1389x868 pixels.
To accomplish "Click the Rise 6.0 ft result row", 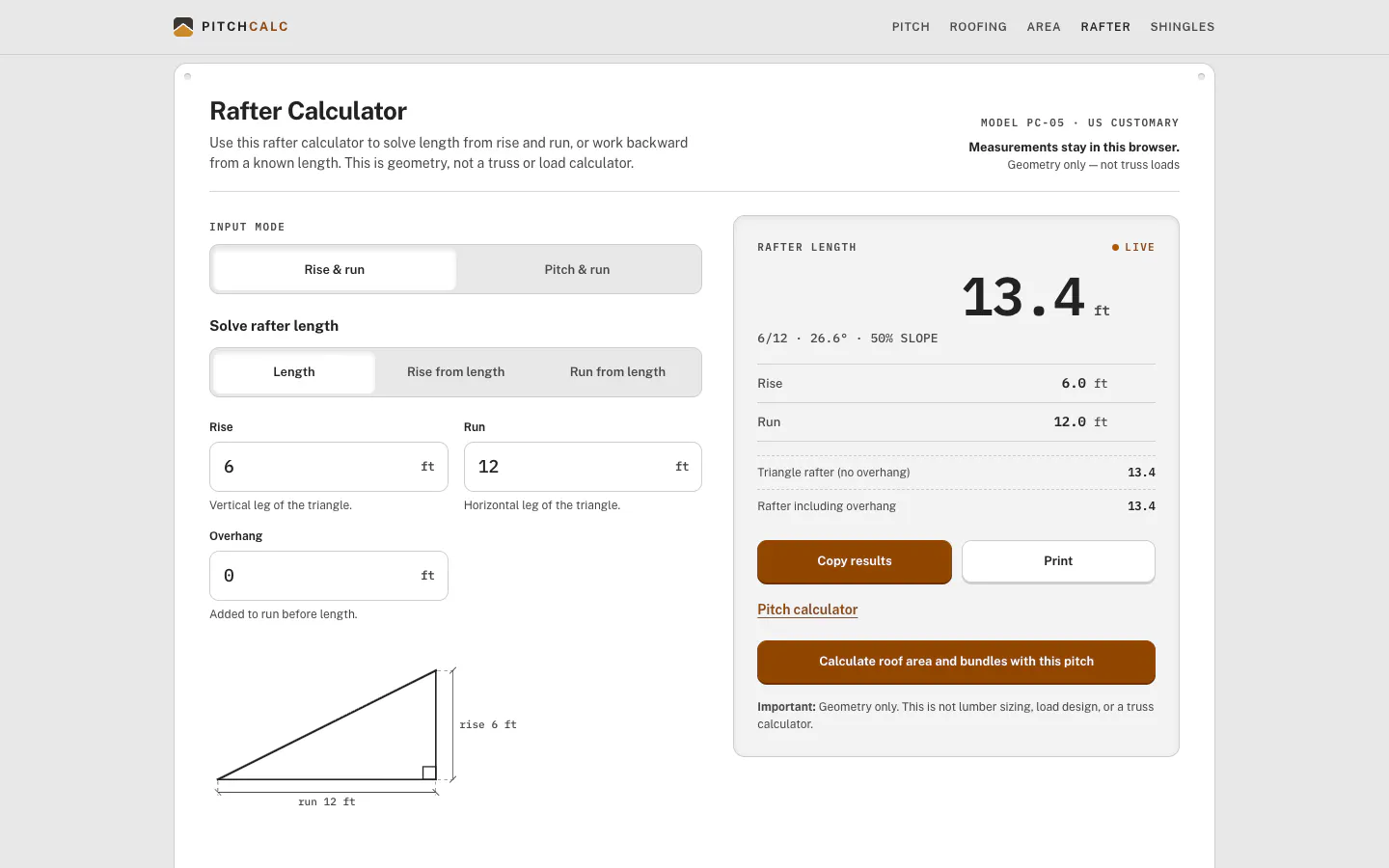I will (x=956, y=384).
